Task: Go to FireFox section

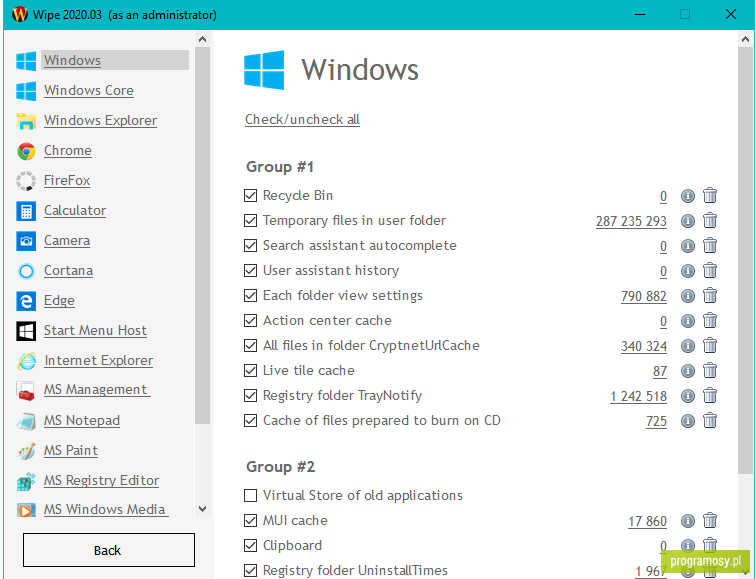Action: [x=67, y=181]
